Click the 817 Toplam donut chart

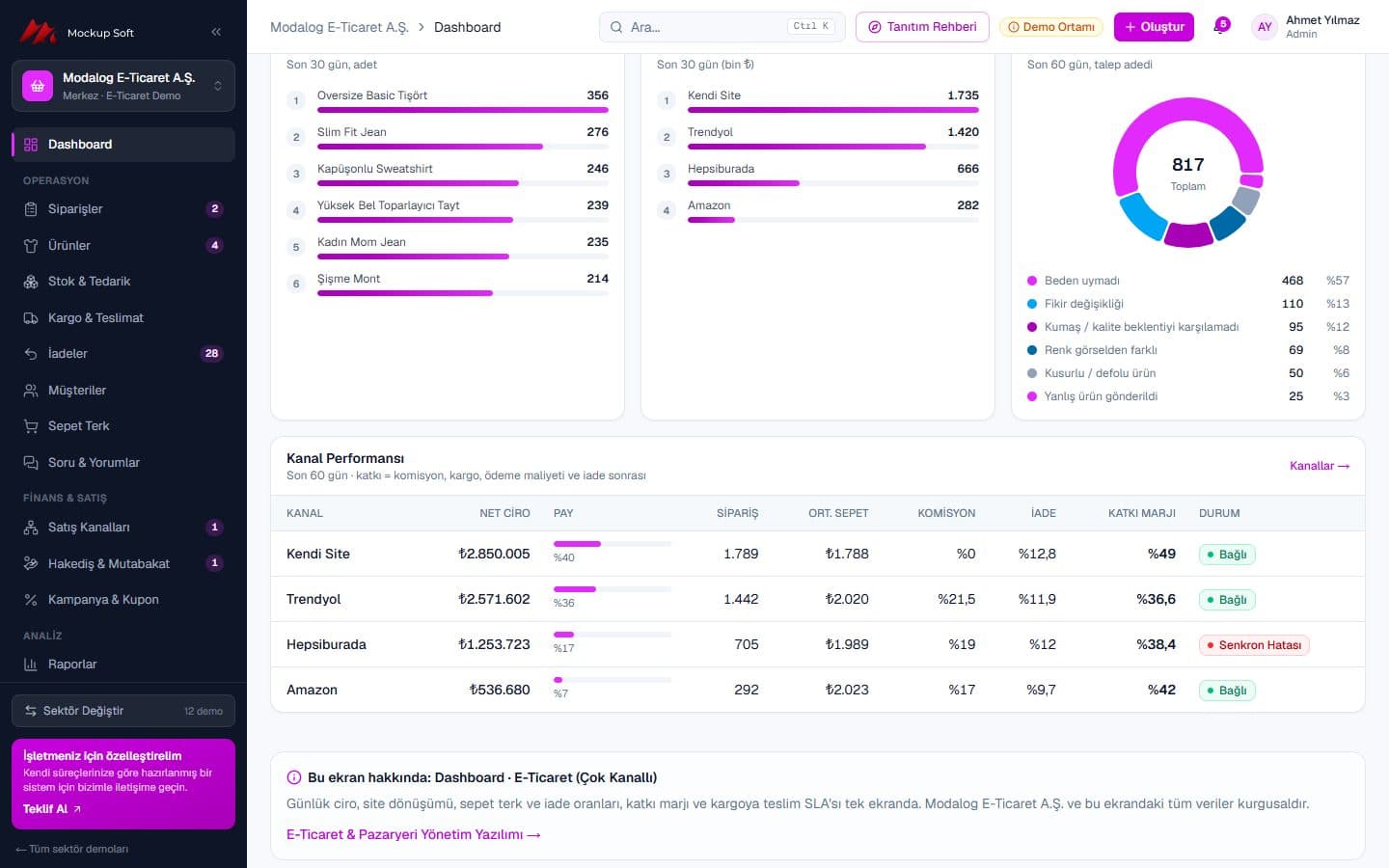(1188, 172)
